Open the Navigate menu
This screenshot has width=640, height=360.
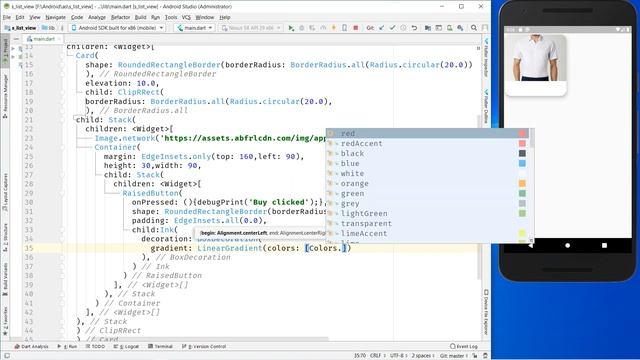56,17
